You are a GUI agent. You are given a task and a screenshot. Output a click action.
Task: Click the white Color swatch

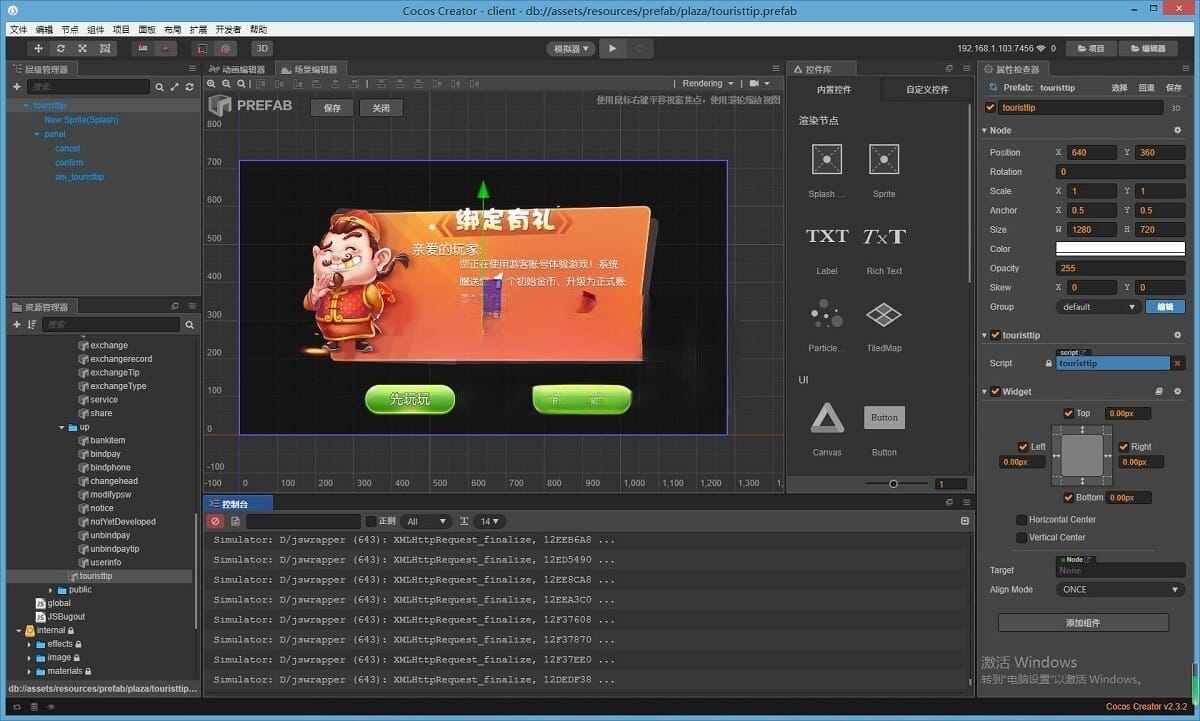pyautogui.click(x=1120, y=249)
